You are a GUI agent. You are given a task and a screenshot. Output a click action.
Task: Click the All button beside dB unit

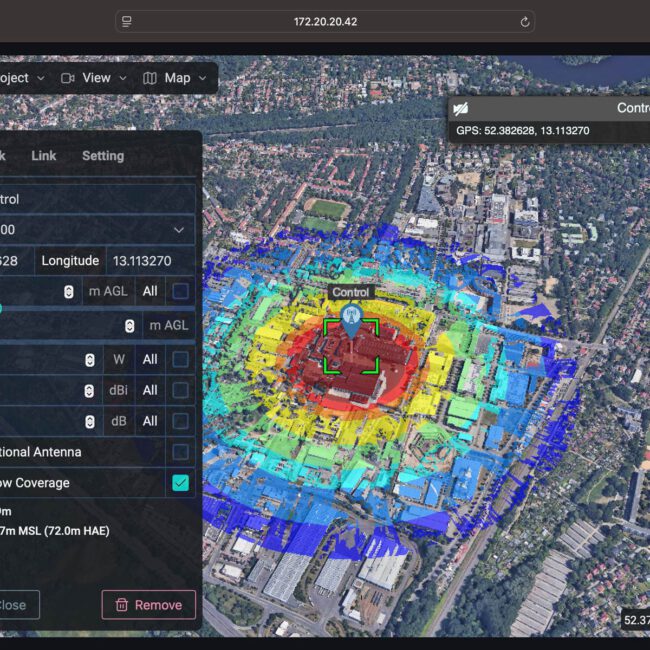(x=150, y=421)
